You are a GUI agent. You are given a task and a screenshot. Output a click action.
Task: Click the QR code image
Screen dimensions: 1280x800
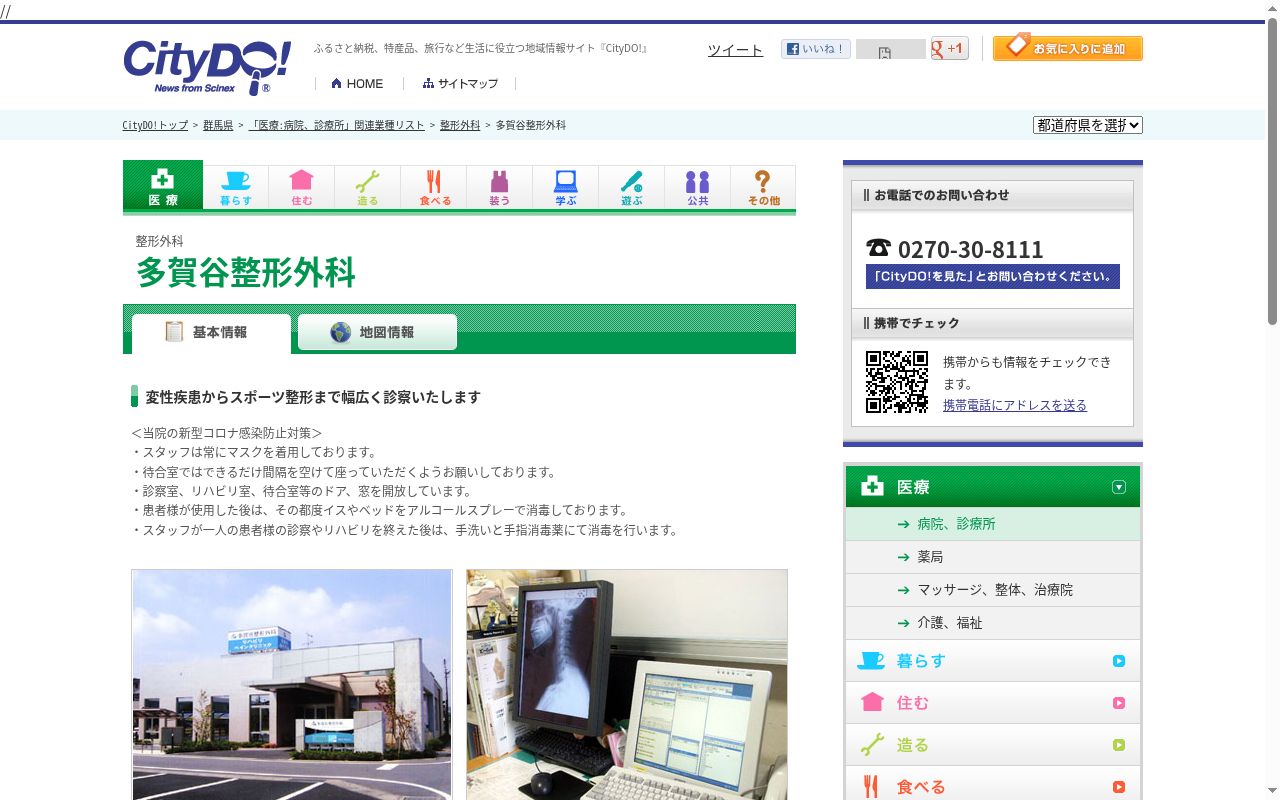click(897, 382)
